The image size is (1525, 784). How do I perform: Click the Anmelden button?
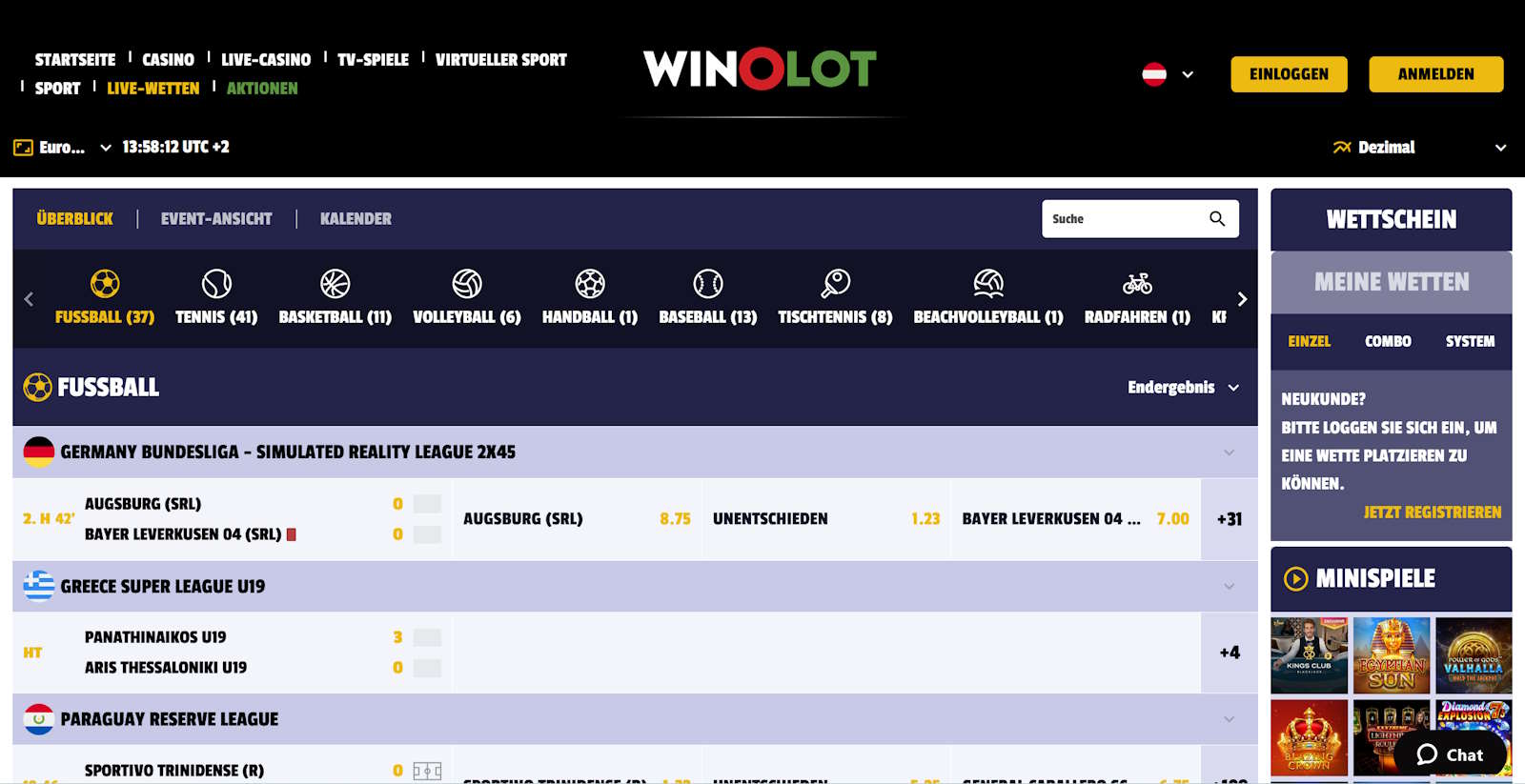(x=1436, y=74)
